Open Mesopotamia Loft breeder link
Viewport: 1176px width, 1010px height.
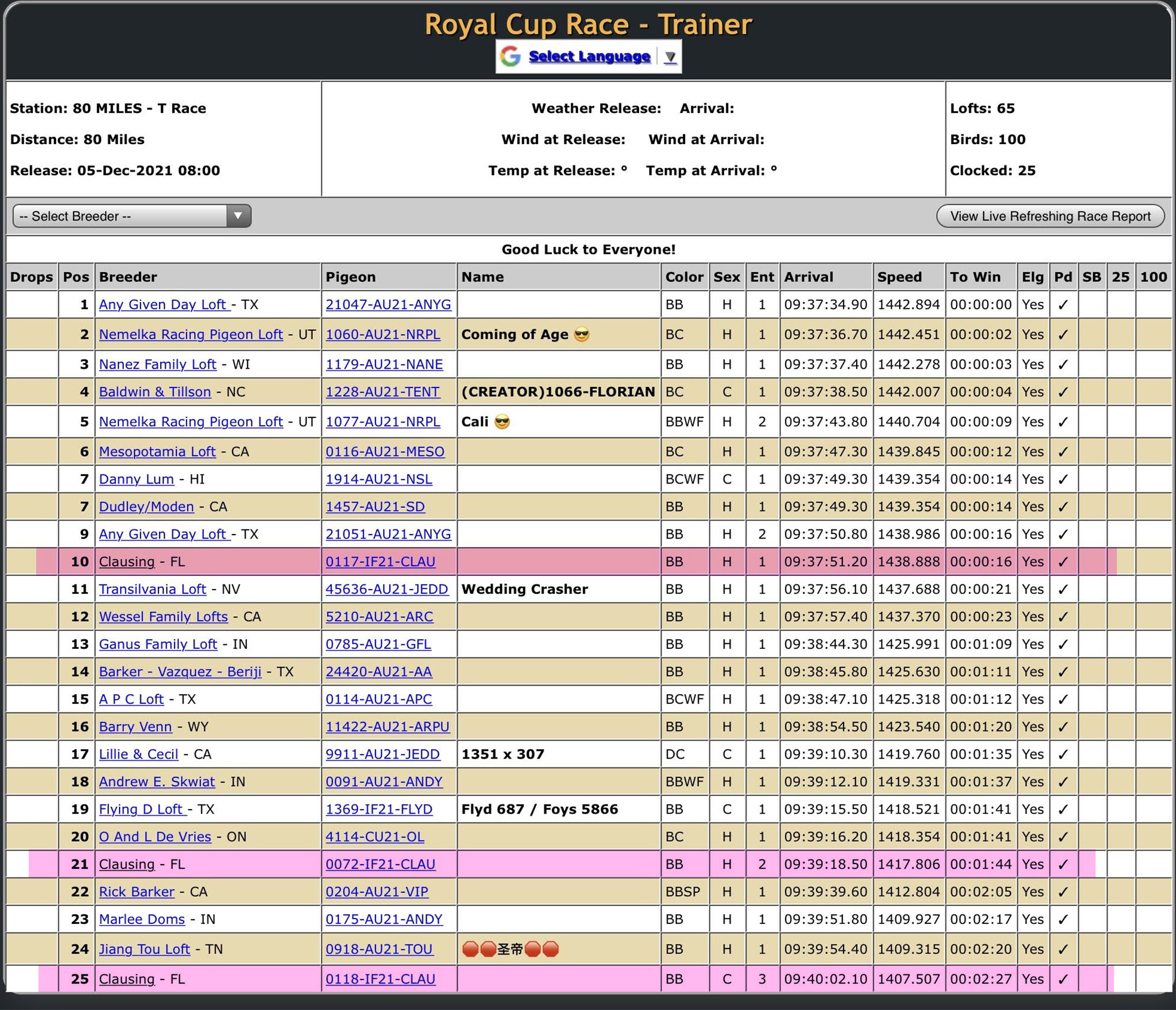(x=157, y=452)
